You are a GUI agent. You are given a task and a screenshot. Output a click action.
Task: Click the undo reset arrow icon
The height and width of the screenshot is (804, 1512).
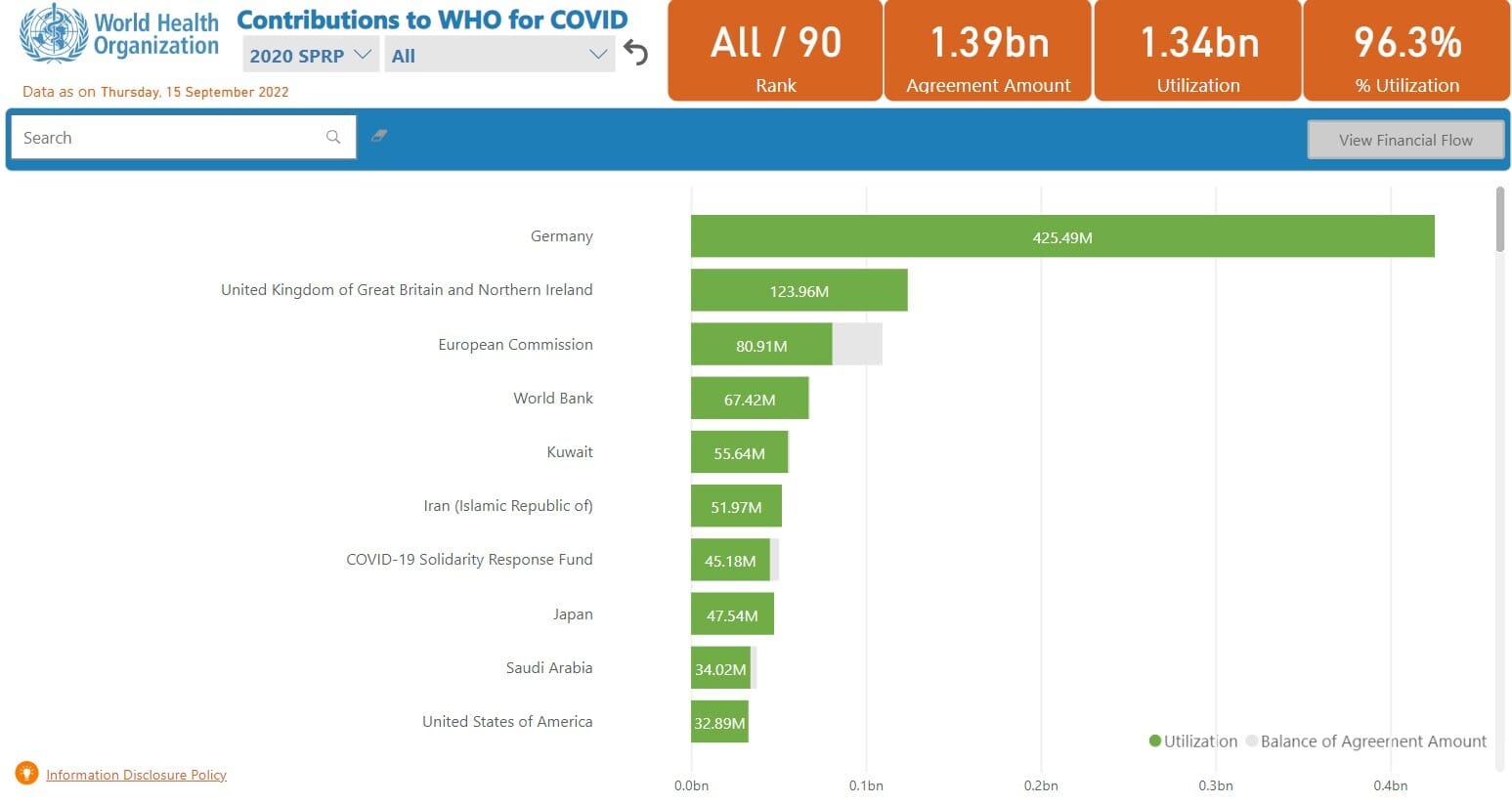(x=636, y=53)
